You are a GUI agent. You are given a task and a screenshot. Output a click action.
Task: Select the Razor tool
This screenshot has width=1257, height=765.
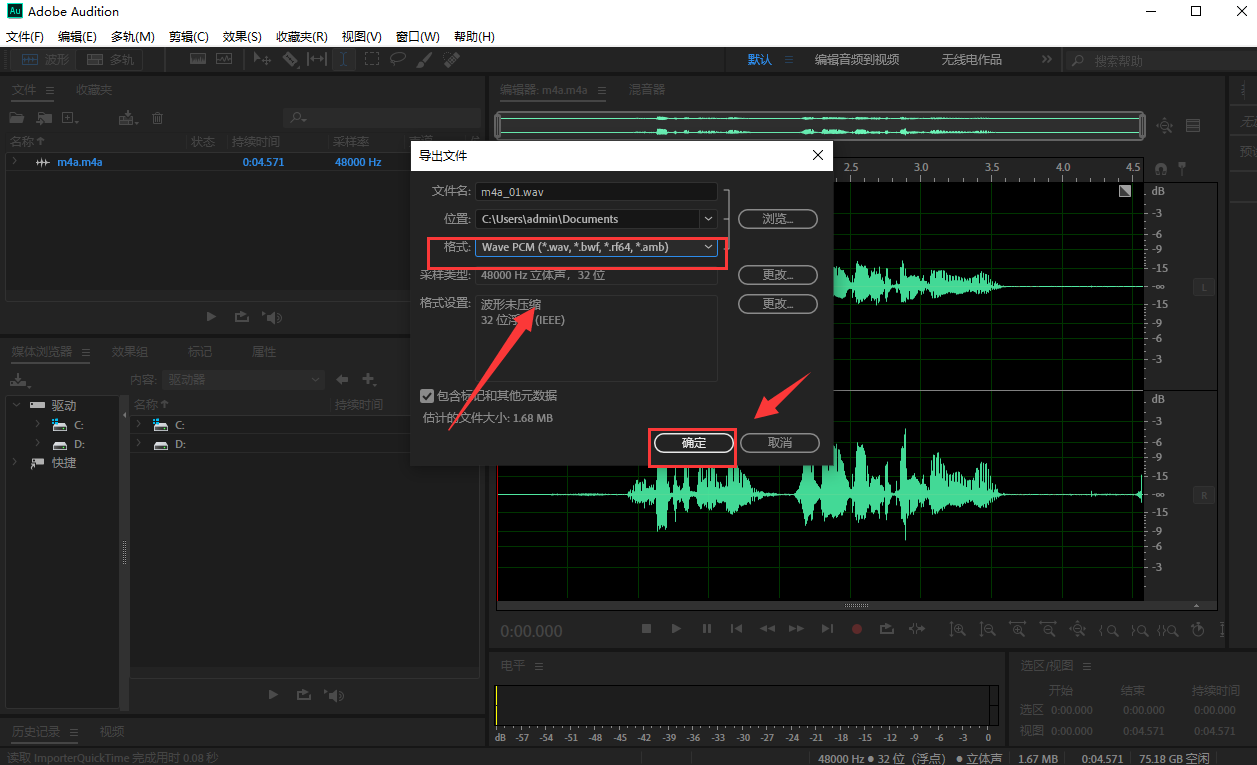coord(290,60)
